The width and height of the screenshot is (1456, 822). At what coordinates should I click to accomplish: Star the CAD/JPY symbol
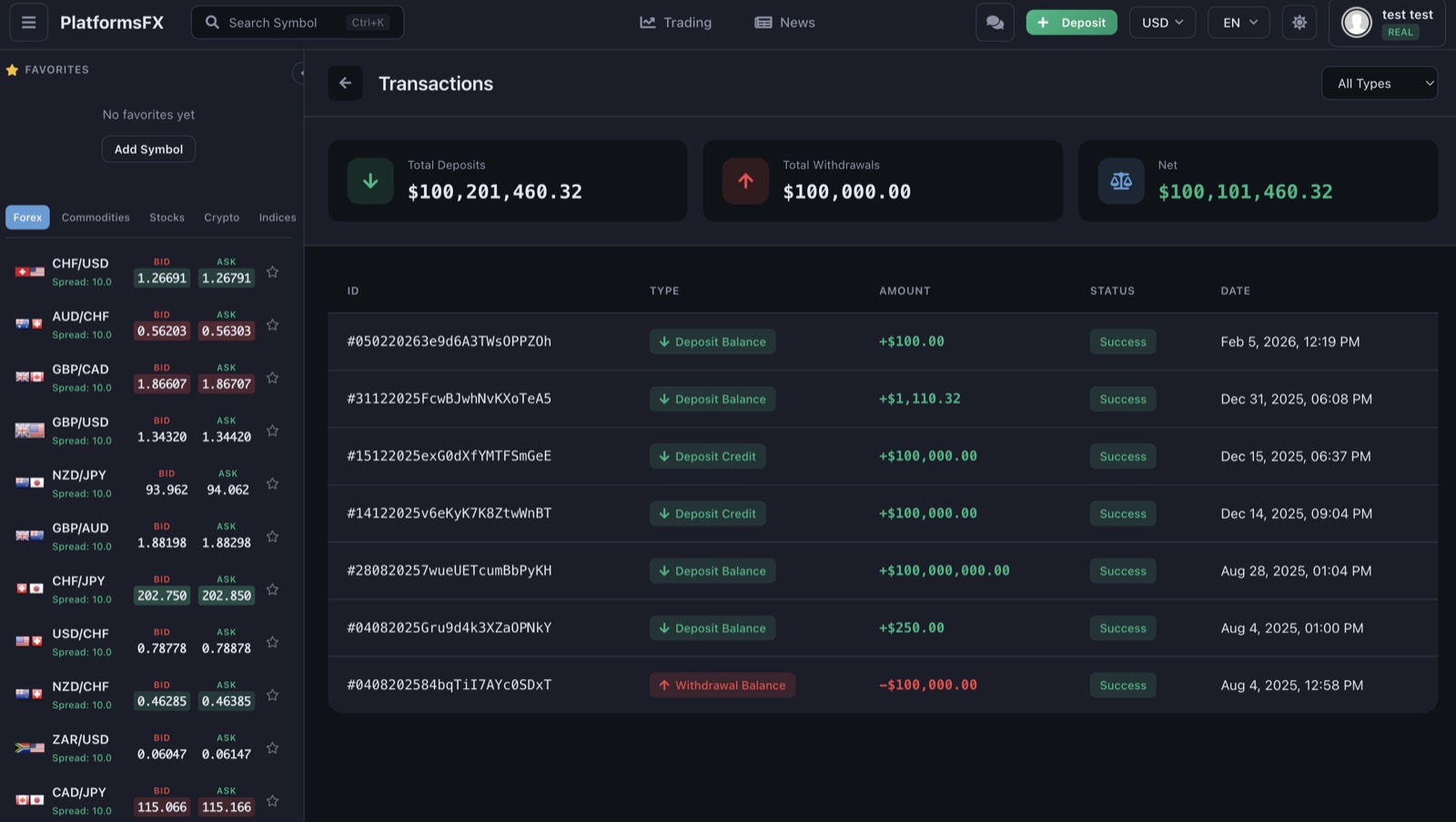coord(272,800)
